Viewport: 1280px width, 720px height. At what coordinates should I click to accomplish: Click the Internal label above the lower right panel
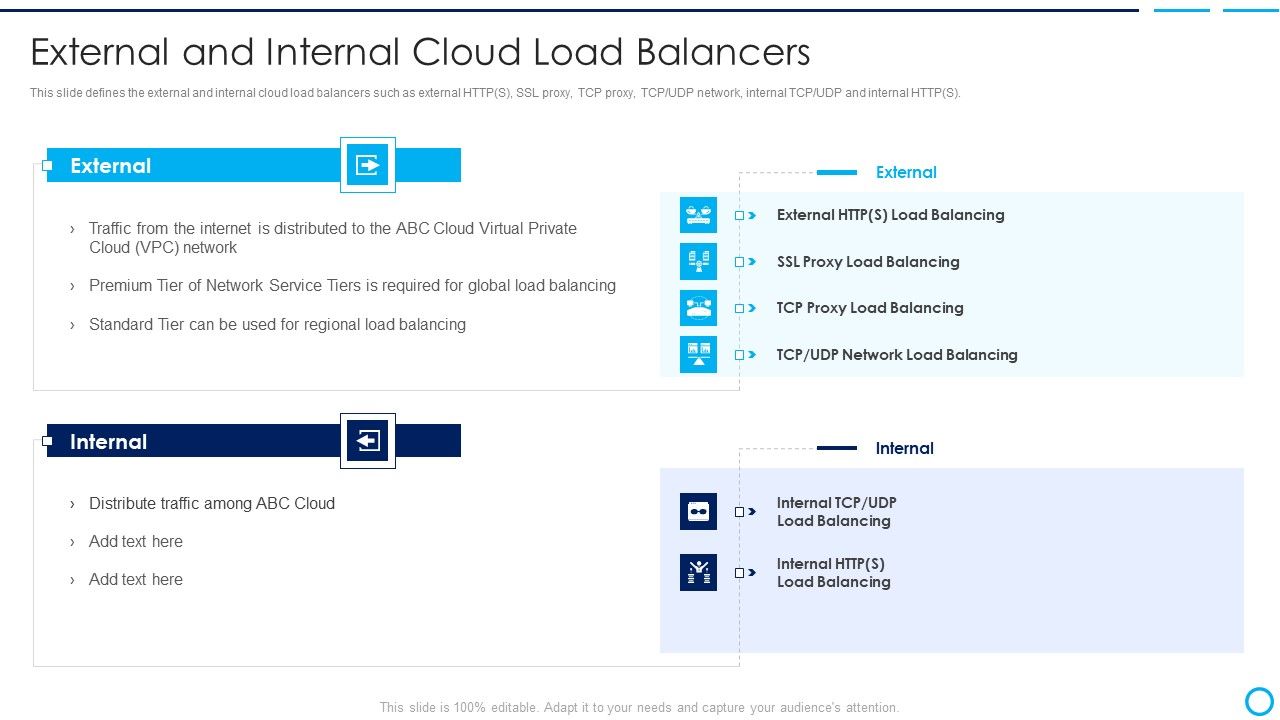(x=904, y=448)
